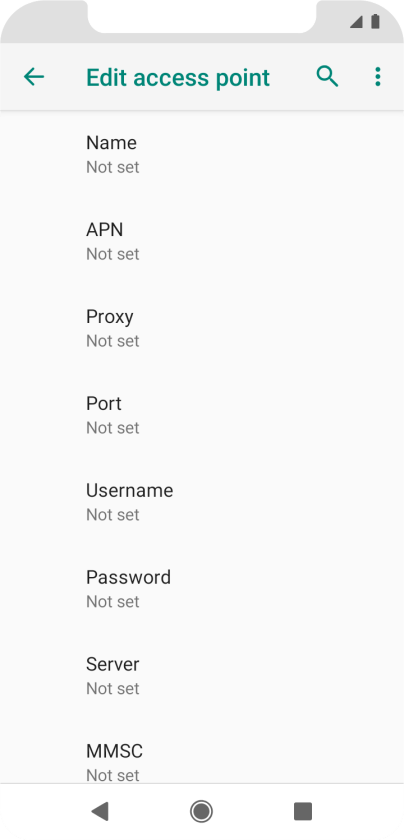The height and width of the screenshot is (840, 404).
Task: Tap the Home circle navigation button
Action: coord(201,811)
